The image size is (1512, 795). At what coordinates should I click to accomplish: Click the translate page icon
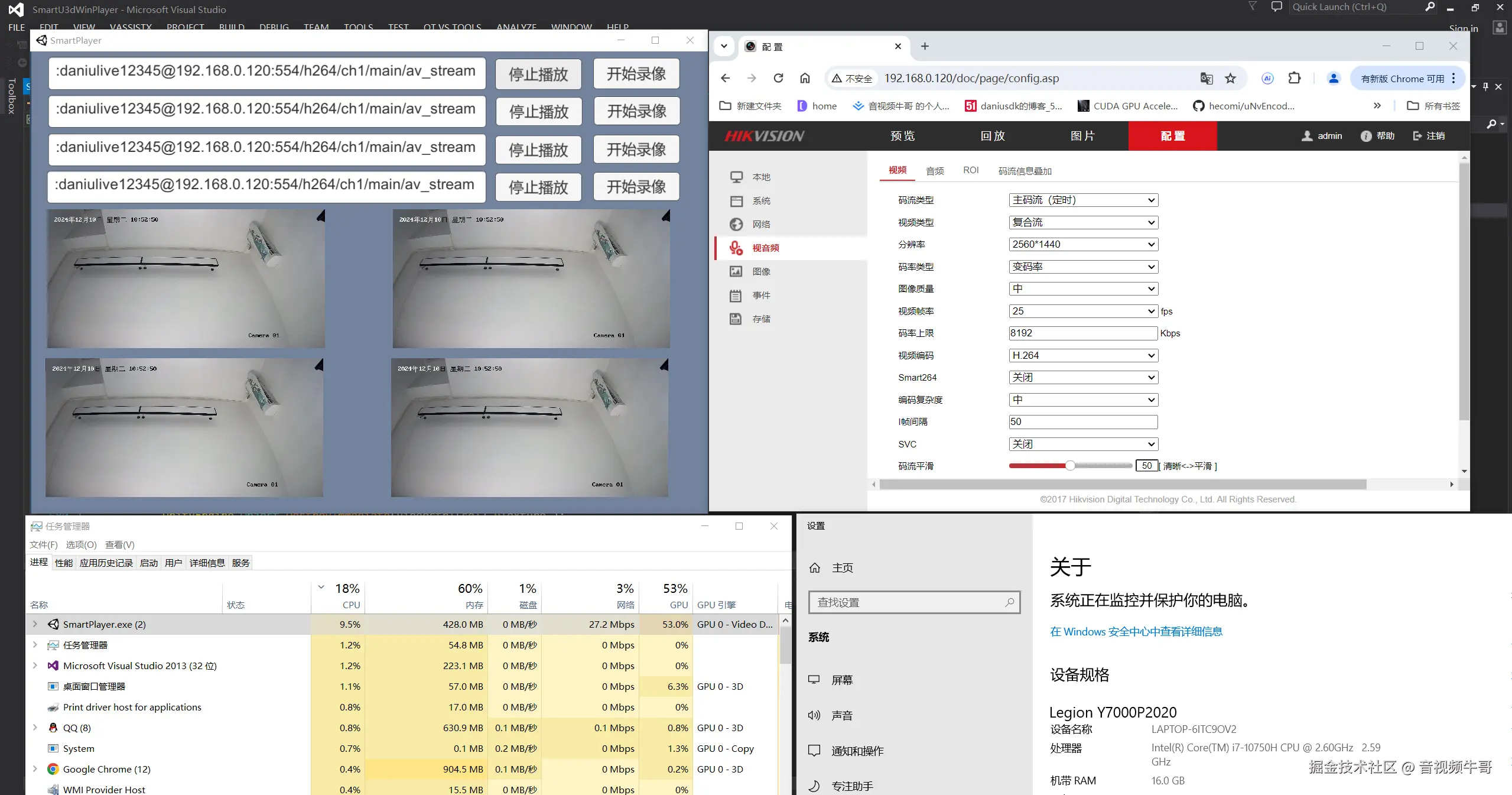1206,78
